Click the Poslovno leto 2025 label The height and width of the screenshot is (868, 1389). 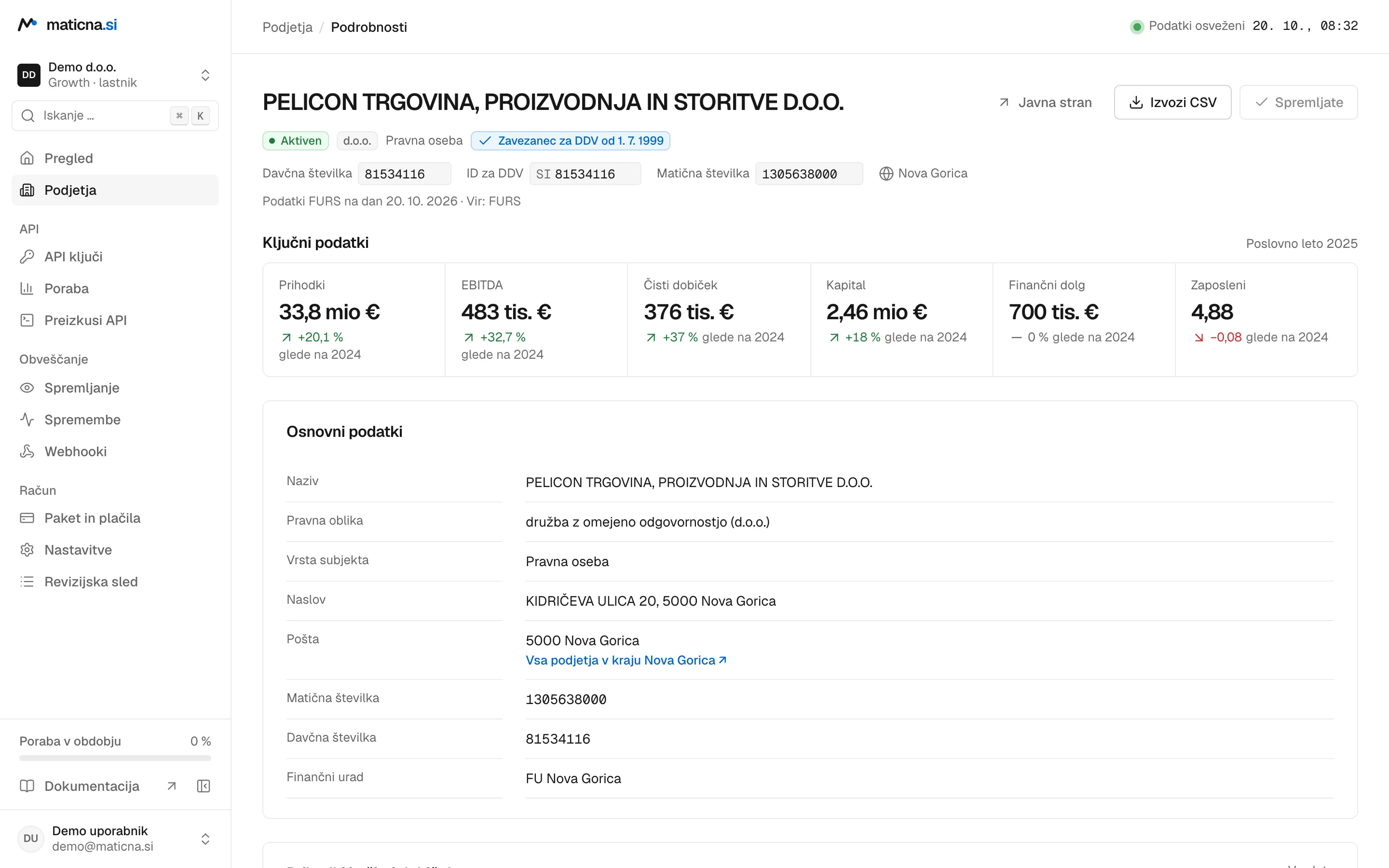pos(1302,244)
